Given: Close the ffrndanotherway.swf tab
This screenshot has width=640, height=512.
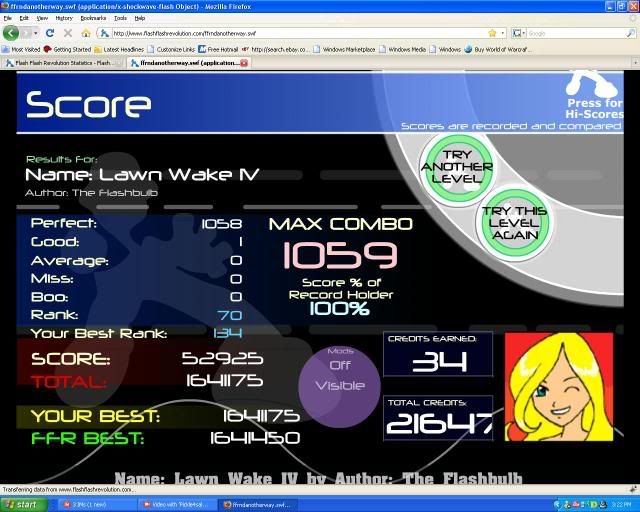Looking at the screenshot, I should [x=244, y=63].
